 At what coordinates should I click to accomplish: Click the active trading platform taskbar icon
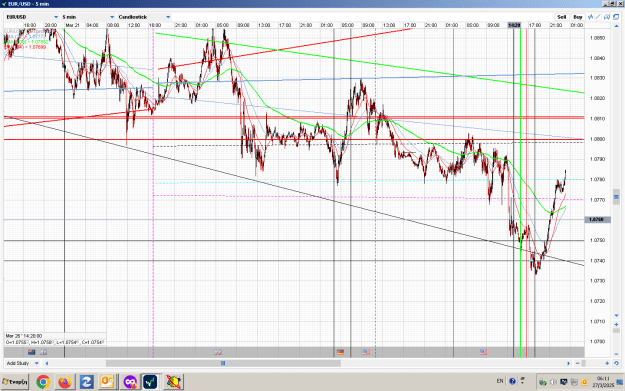pos(150,382)
